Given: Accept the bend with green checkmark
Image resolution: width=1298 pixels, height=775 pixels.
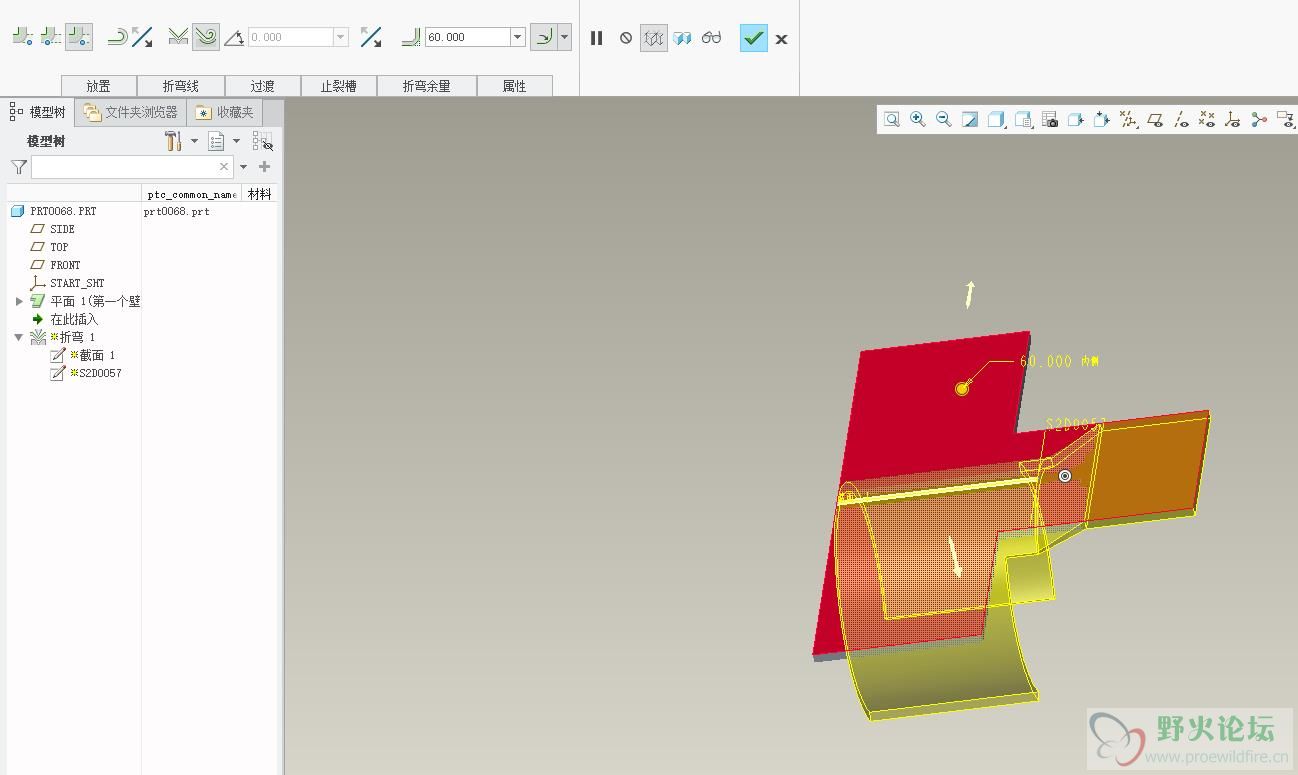Looking at the screenshot, I should point(753,38).
